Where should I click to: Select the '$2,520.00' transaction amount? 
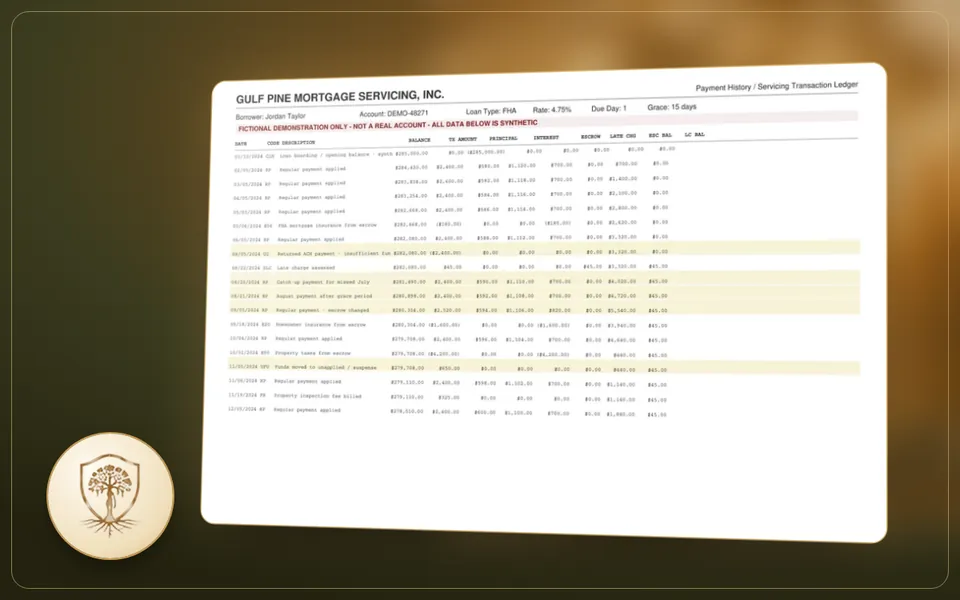click(x=448, y=310)
